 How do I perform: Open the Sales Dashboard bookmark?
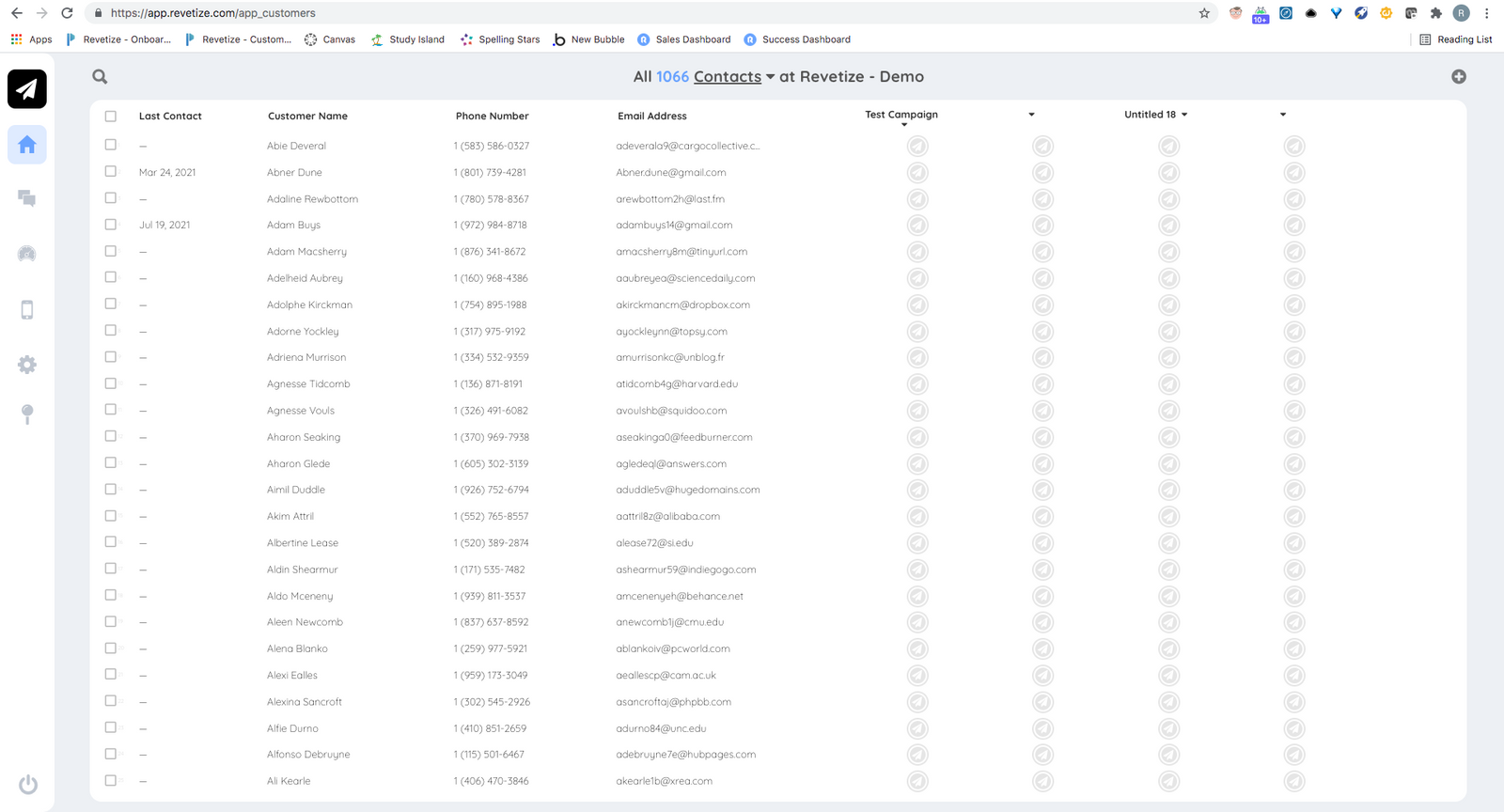[x=692, y=39]
